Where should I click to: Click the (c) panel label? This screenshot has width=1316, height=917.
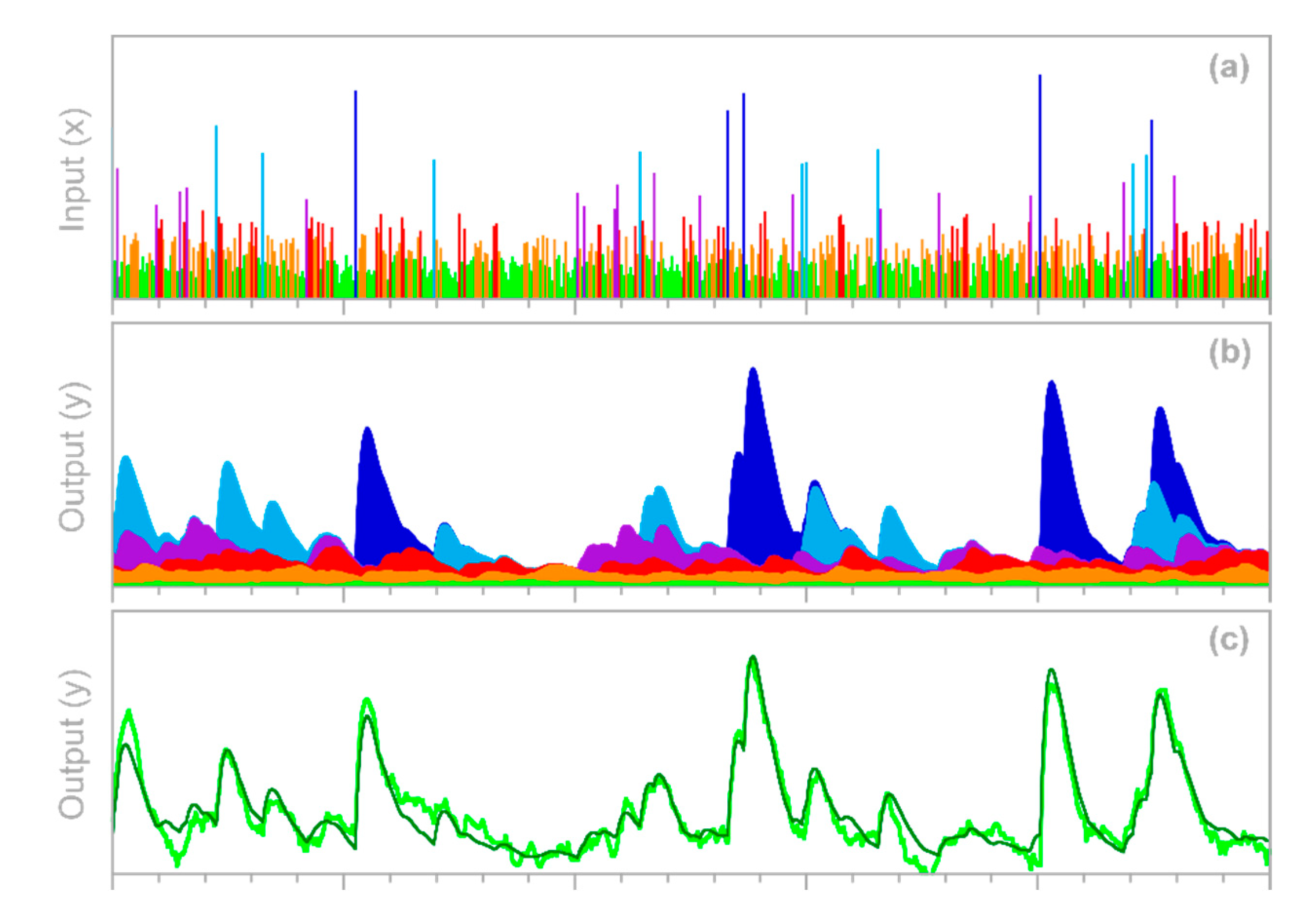click(1229, 641)
